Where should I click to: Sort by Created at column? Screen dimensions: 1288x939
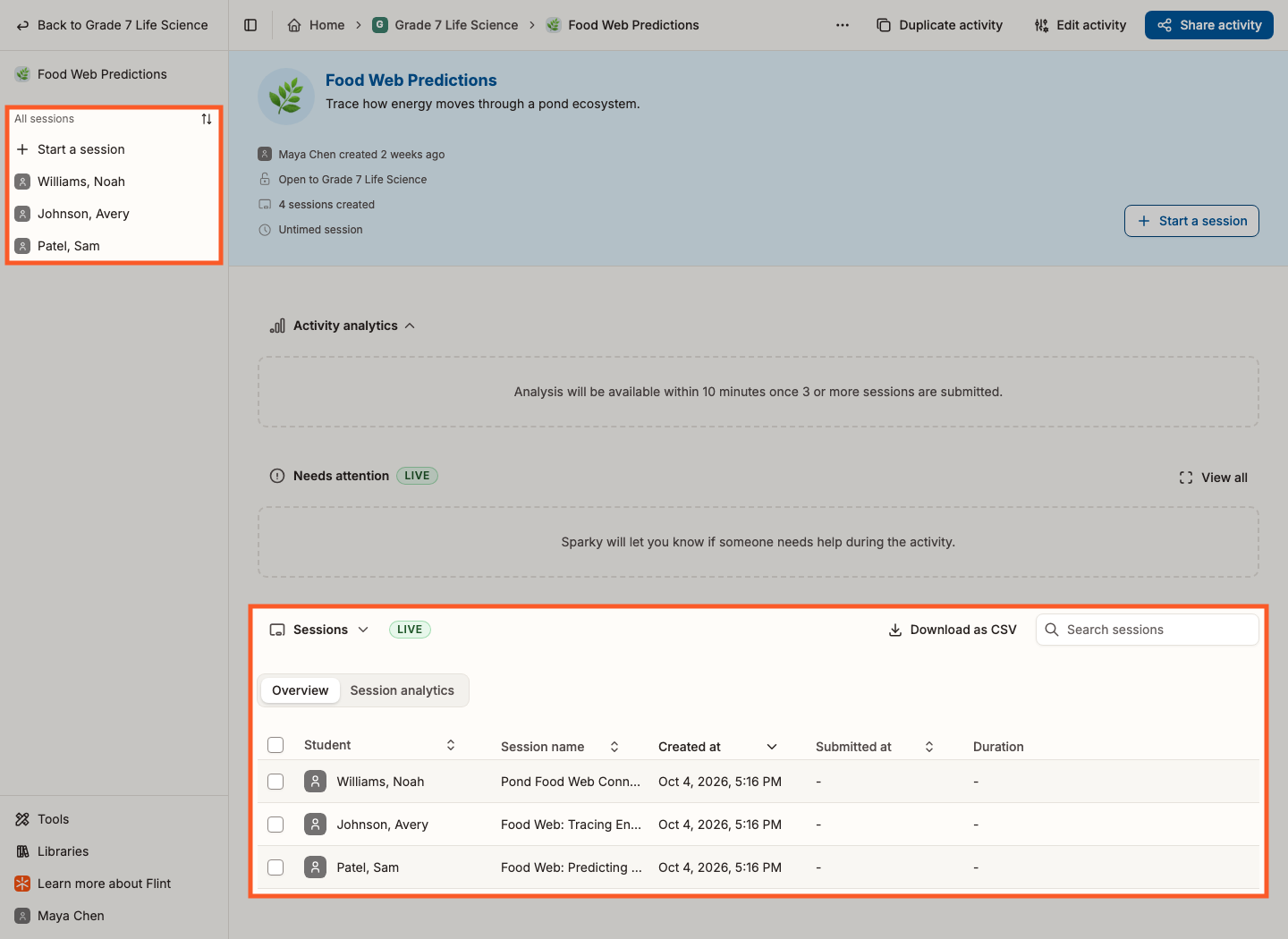[772, 747]
